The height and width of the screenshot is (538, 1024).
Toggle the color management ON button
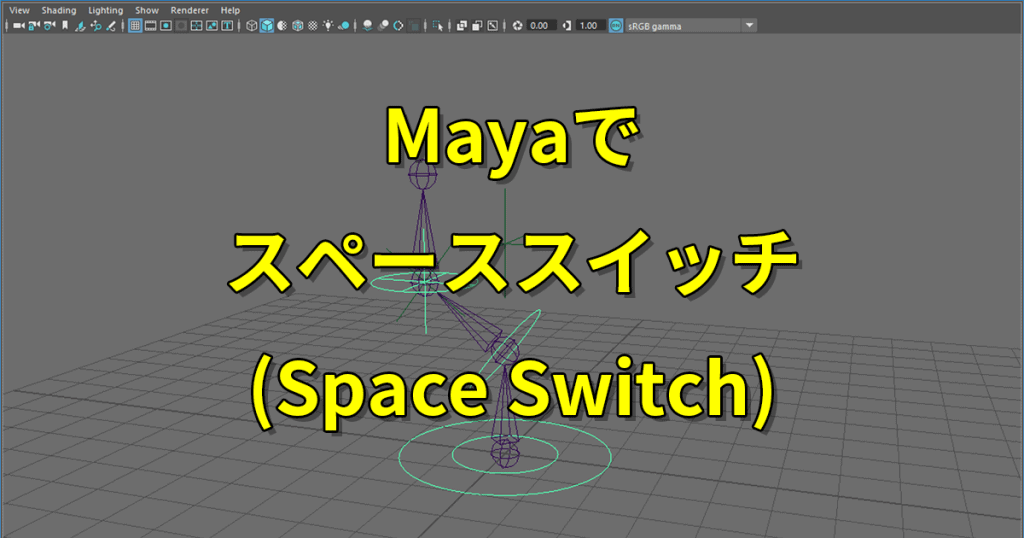616,25
